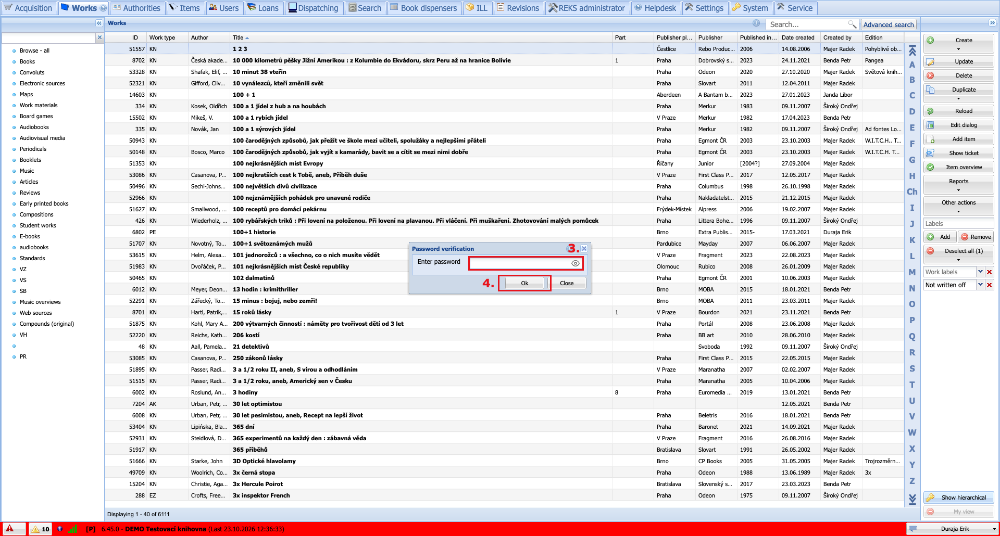Click Add label button

tap(940, 237)
